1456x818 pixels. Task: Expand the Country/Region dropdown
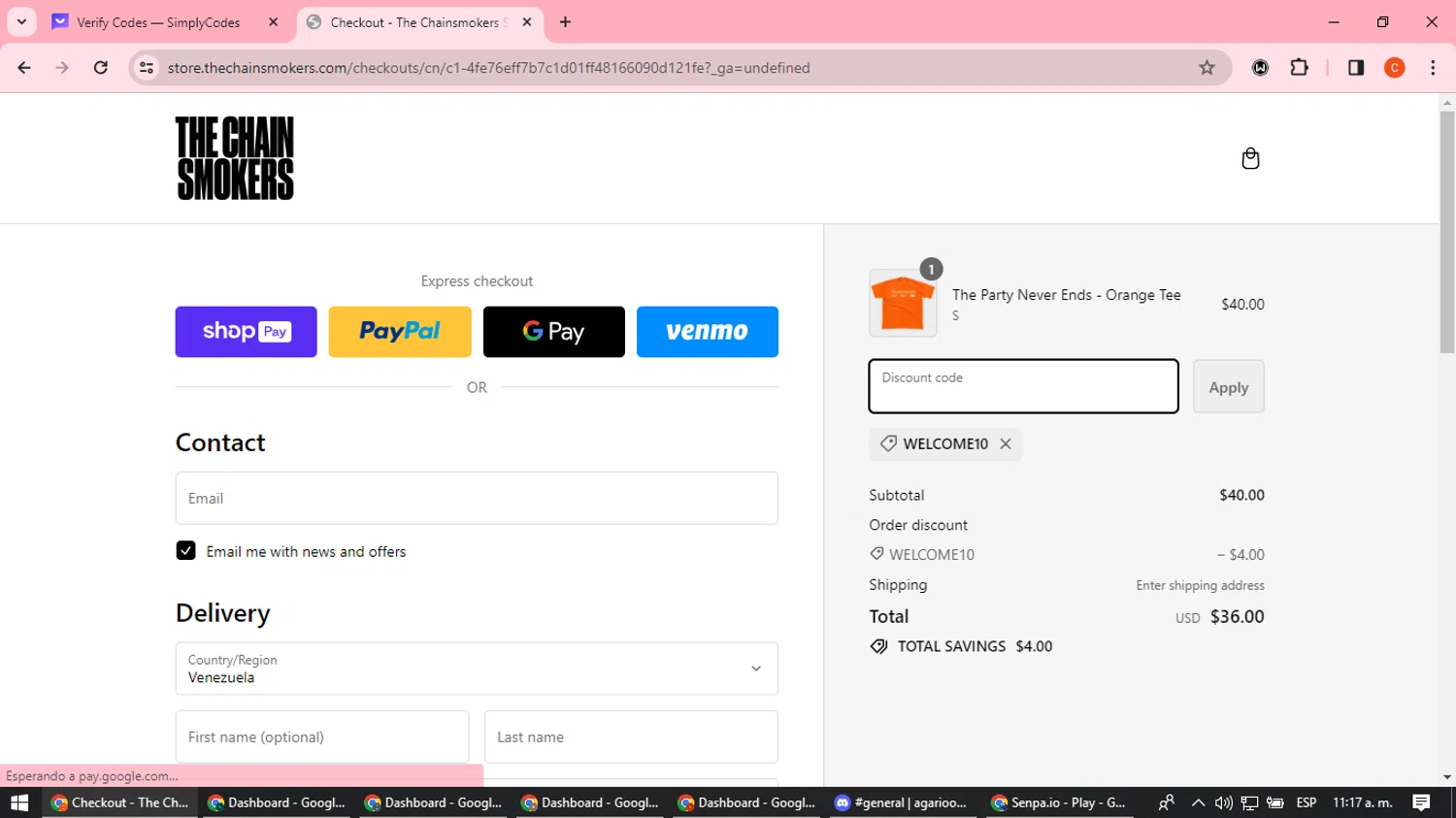tap(477, 669)
